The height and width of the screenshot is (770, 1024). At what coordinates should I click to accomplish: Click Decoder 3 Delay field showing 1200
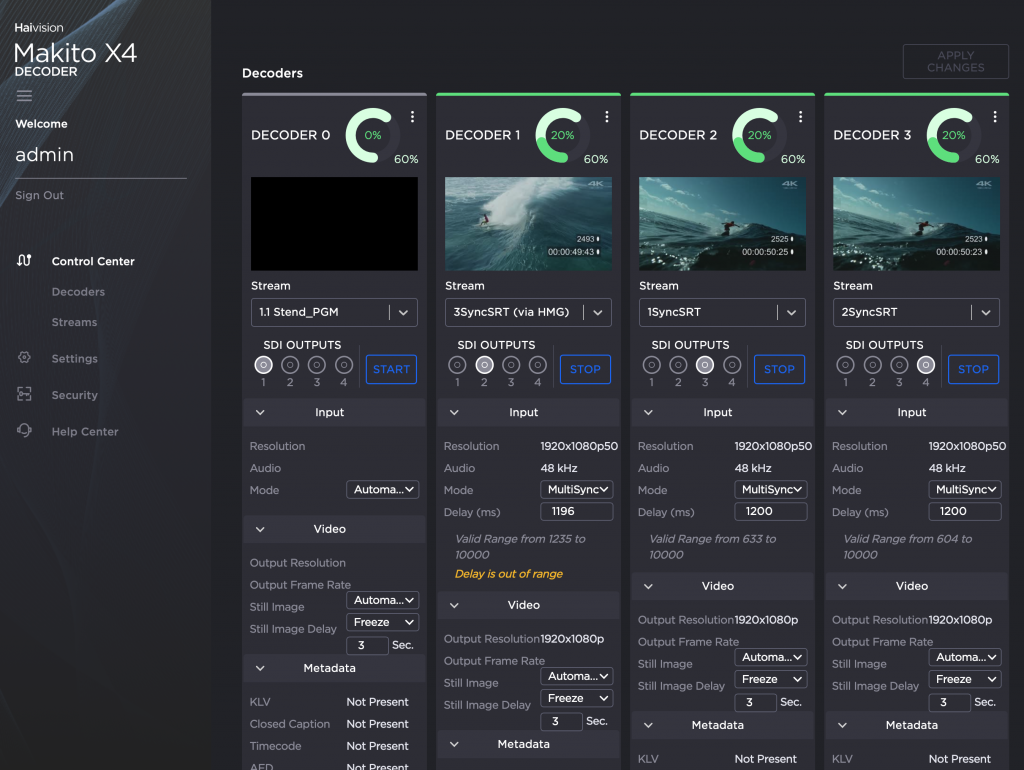(965, 511)
